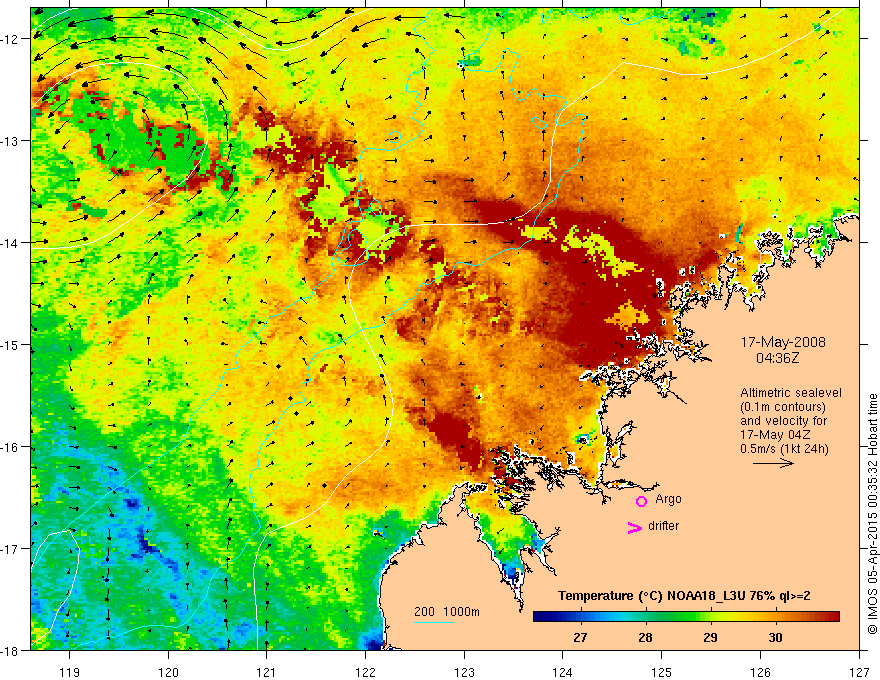This screenshot has height=680, width=880.
Task: Click longitude axis label 120
Action: [x=168, y=672]
